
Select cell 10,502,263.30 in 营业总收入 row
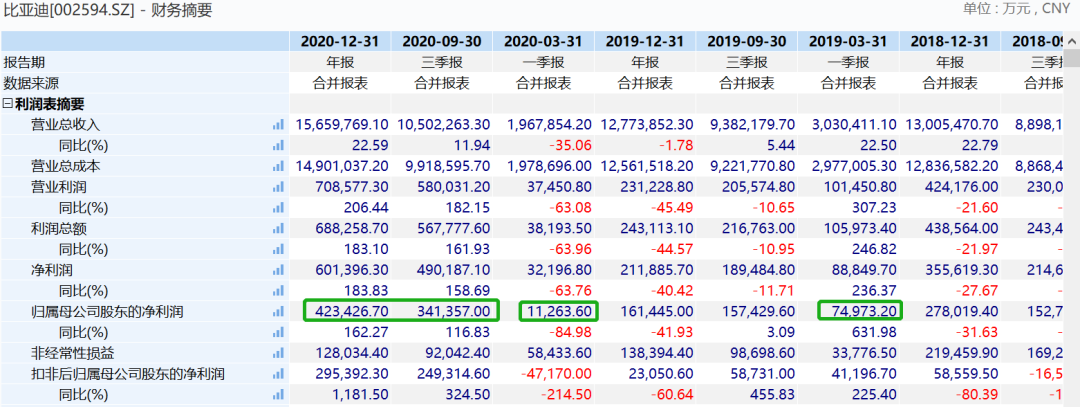[444, 125]
